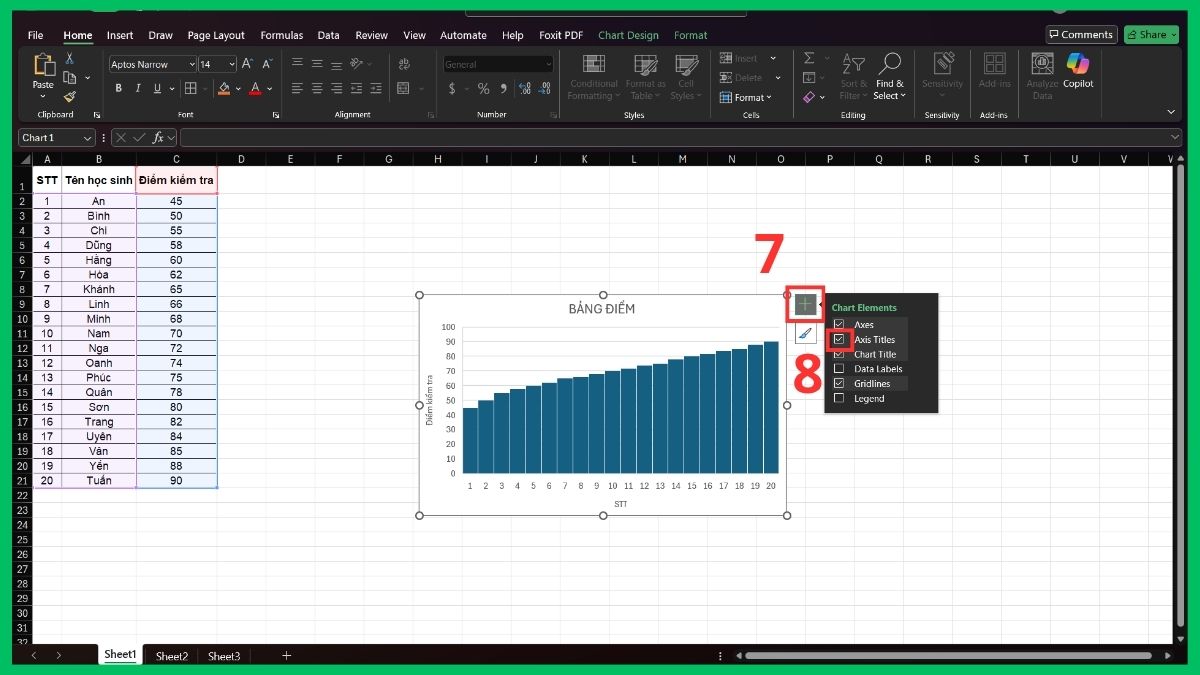Apply Comma Style number formatting

click(503, 88)
